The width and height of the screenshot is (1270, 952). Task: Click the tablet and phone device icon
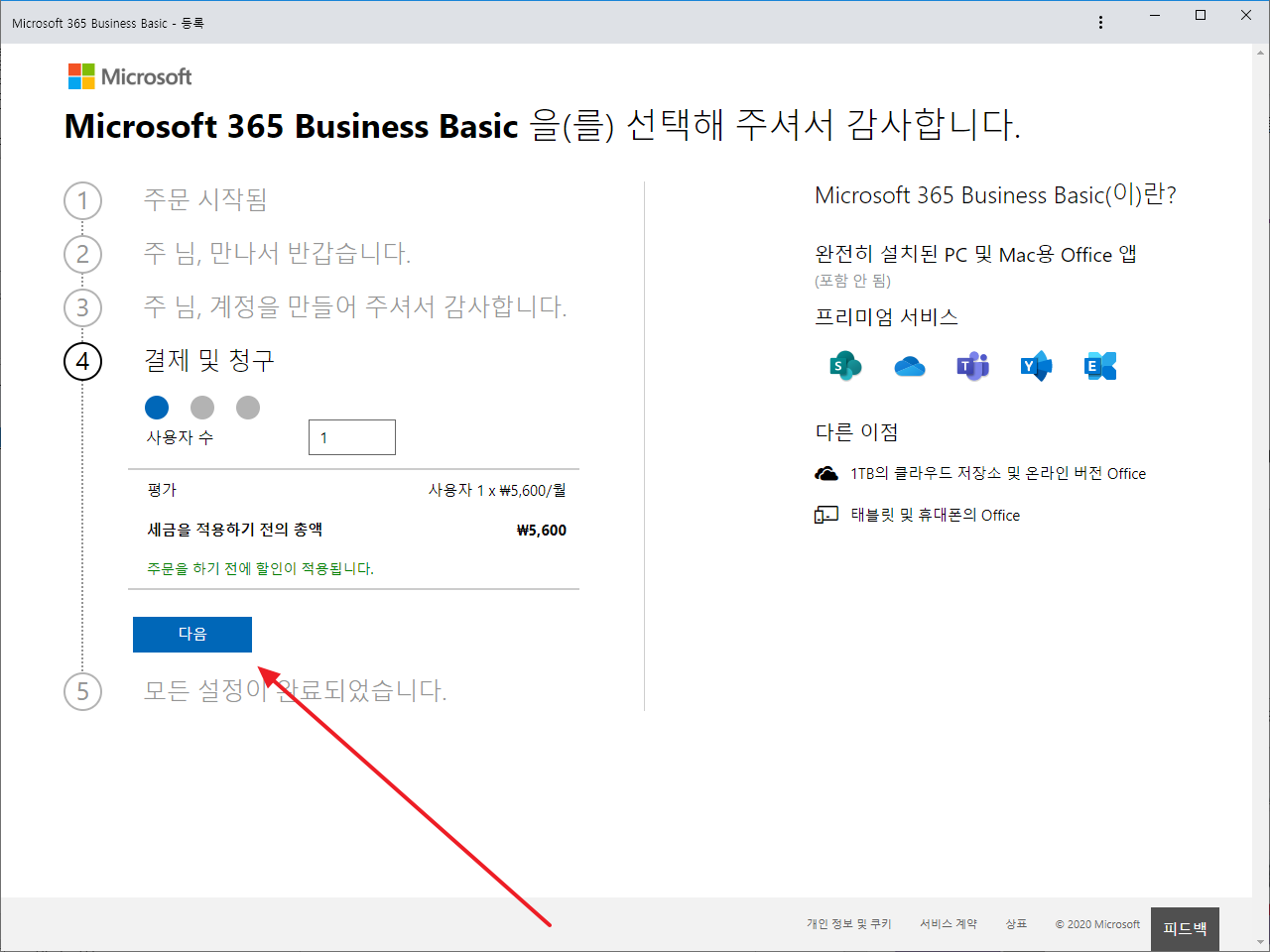coord(826,515)
